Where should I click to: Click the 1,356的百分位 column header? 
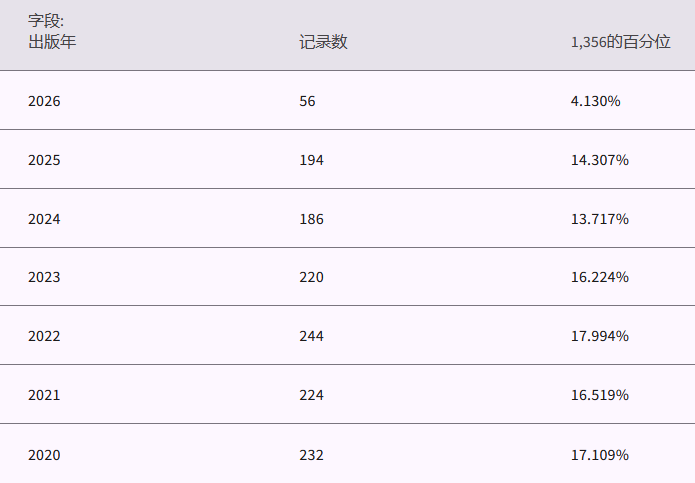619,42
